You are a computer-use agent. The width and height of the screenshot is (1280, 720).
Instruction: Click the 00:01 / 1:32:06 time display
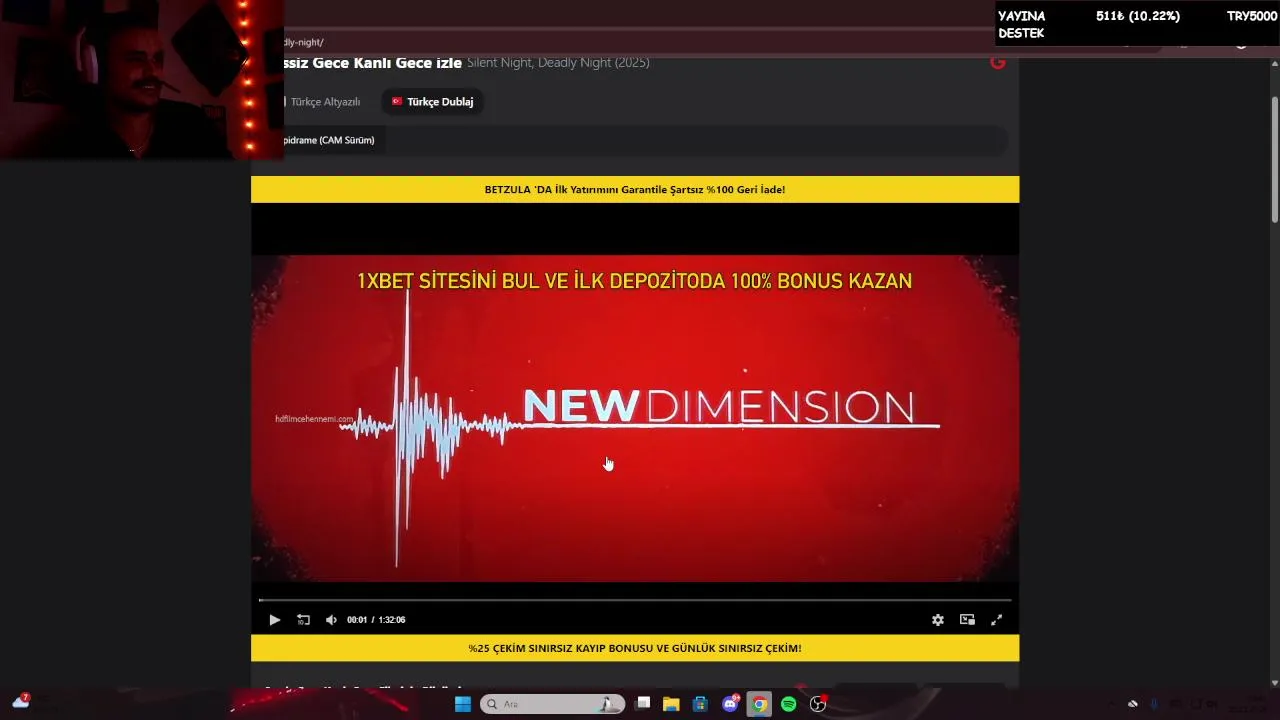376,620
